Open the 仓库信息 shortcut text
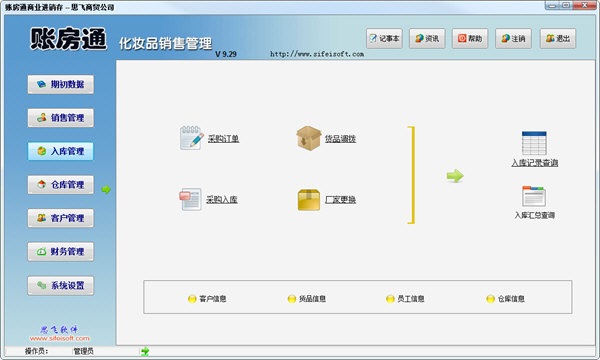The height and width of the screenshot is (360, 600). click(511, 299)
